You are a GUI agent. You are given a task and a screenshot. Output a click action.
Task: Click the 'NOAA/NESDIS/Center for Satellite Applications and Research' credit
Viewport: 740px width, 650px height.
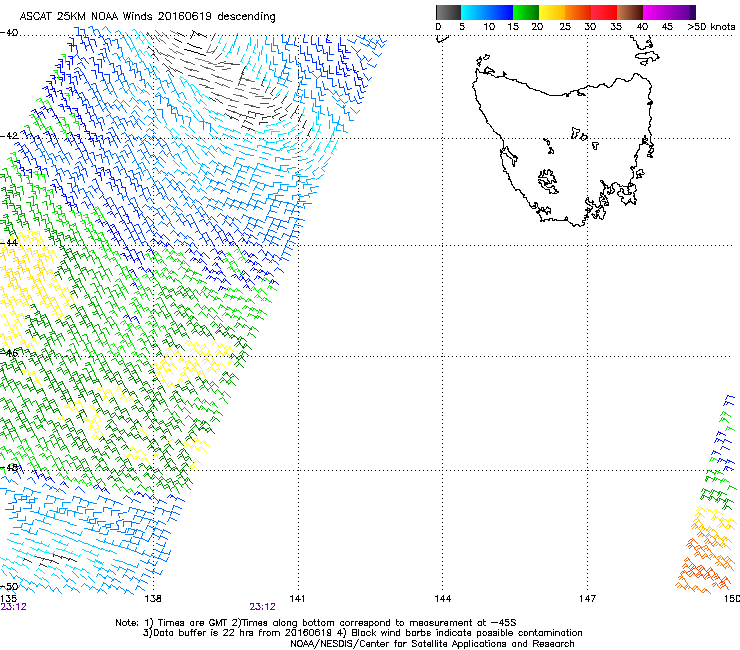[432, 644]
